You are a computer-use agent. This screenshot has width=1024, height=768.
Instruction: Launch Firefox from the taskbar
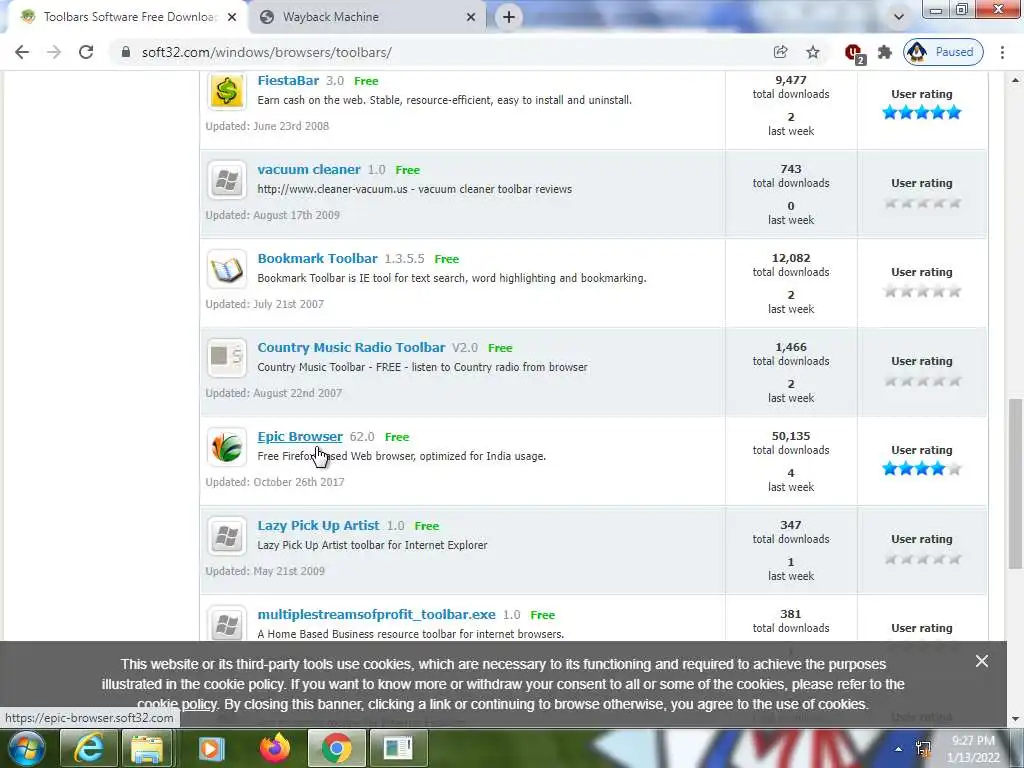(x=274, y=748)
